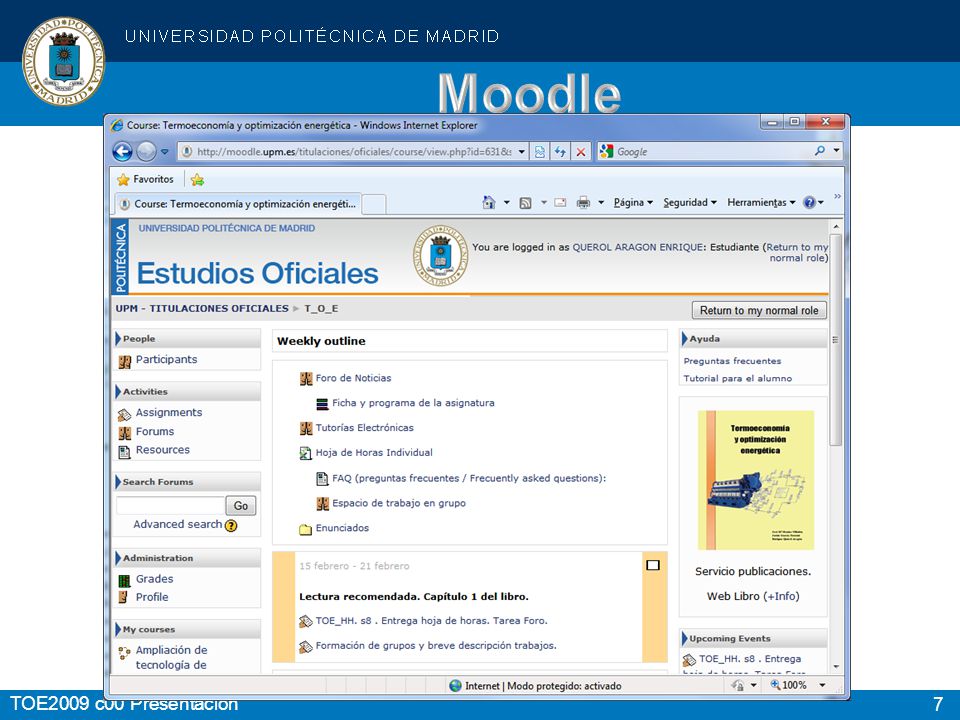
Task: Open TOE_HH. s8 Entrega hoja de horas assignment
Action: point(432,620)
